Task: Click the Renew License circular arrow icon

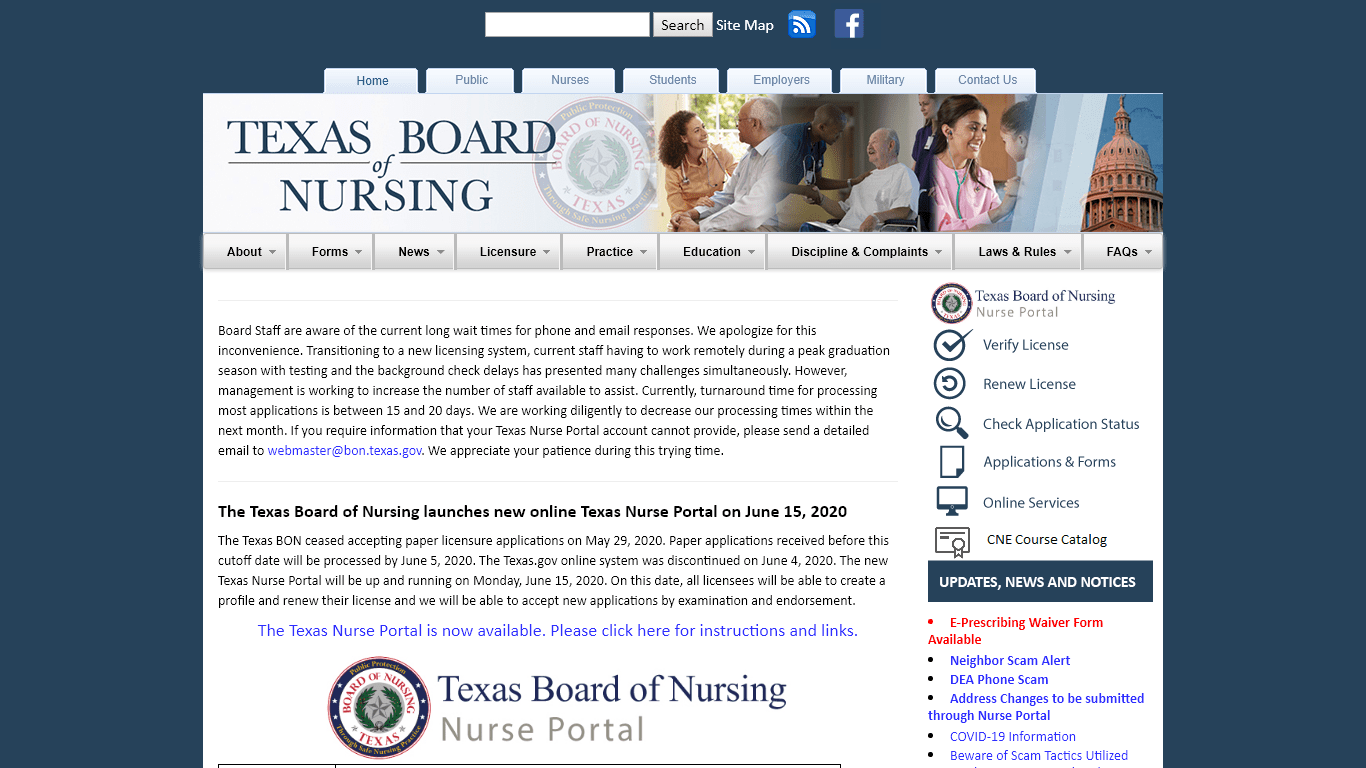Action: 950,384
